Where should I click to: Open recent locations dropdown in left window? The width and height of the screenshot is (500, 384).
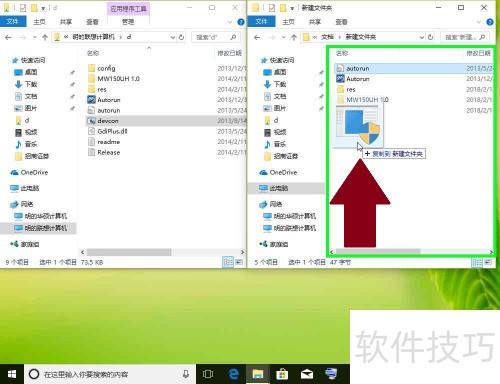click(34, 37)
